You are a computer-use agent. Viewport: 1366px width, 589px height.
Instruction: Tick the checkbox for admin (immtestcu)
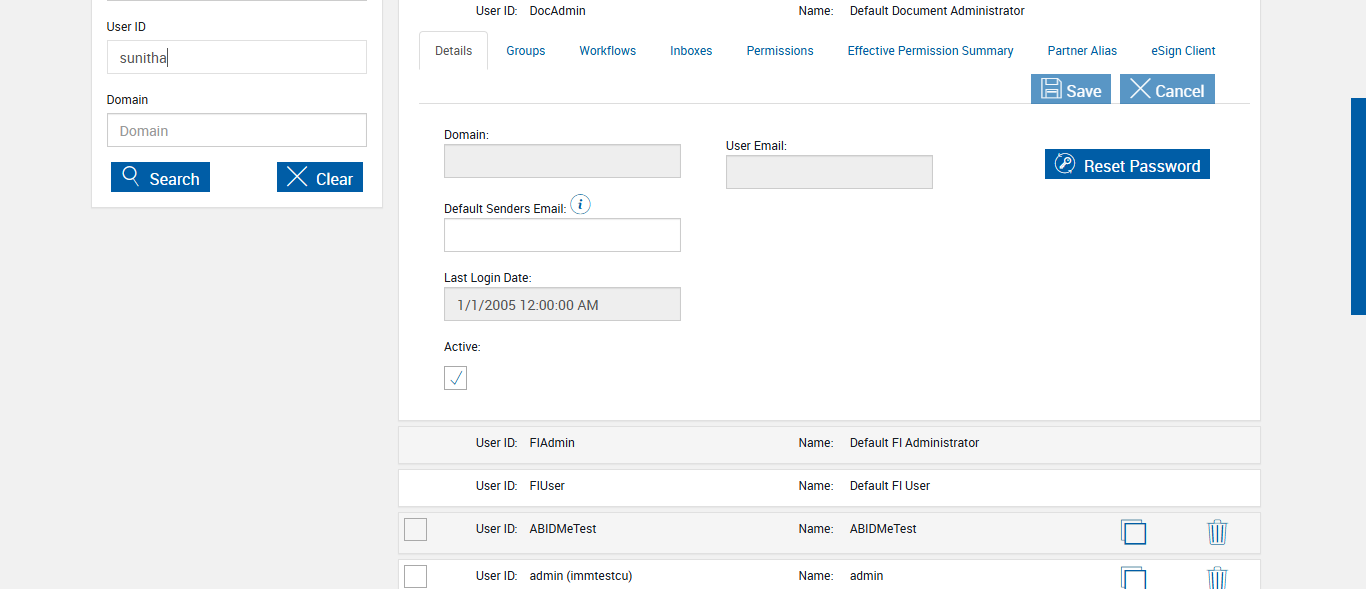click(x=415, y=576)
